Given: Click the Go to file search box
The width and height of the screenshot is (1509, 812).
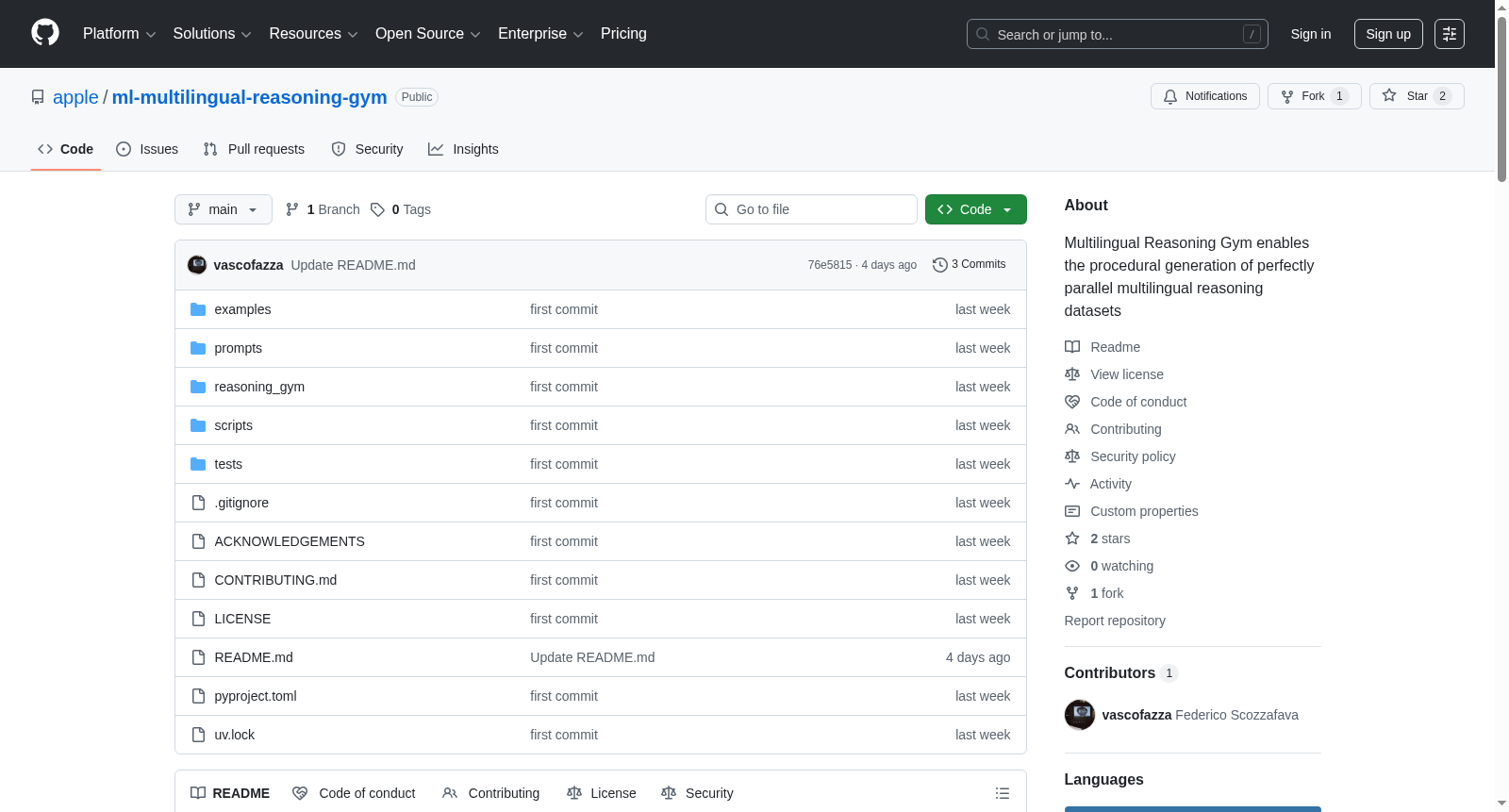Looking at the screenshot, I should 811,209.
